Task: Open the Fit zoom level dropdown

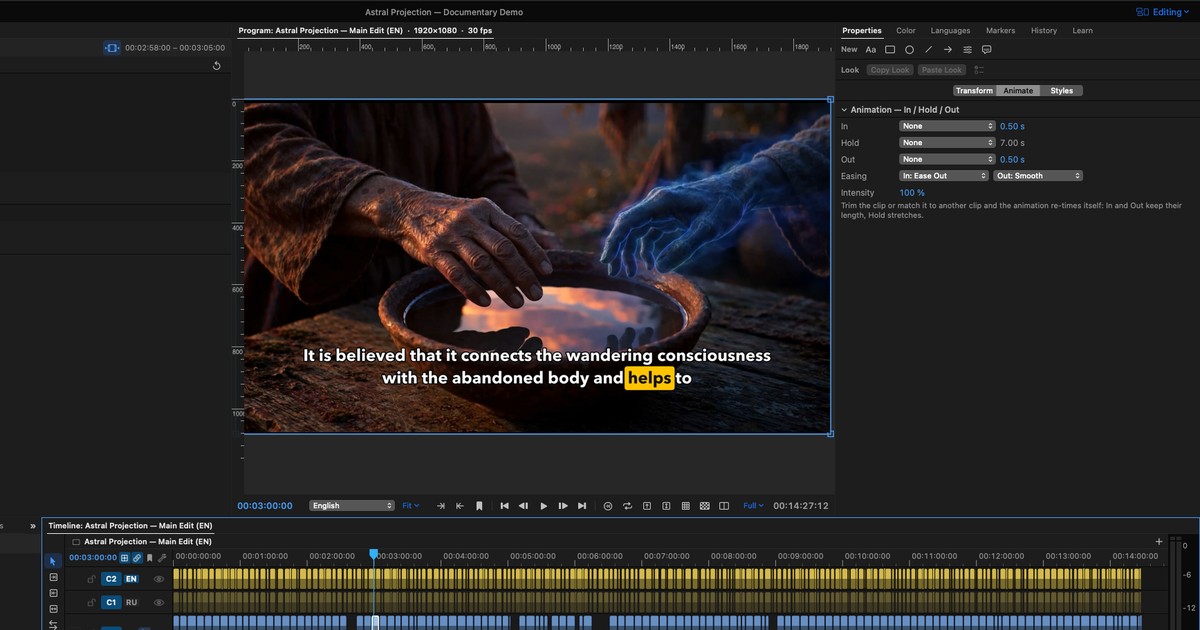Action: coord(411,506)
